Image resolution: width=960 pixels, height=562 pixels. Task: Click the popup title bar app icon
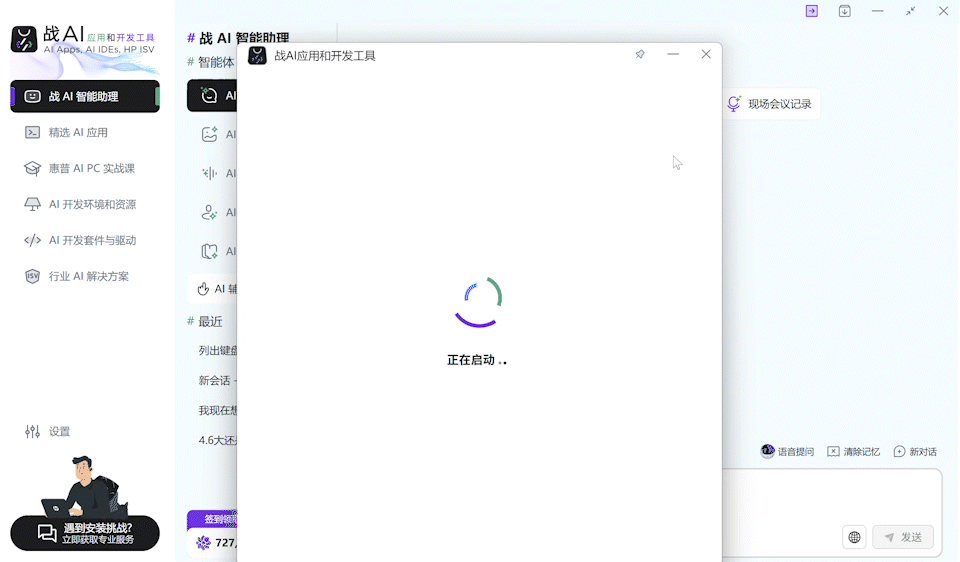click(257, 56)
